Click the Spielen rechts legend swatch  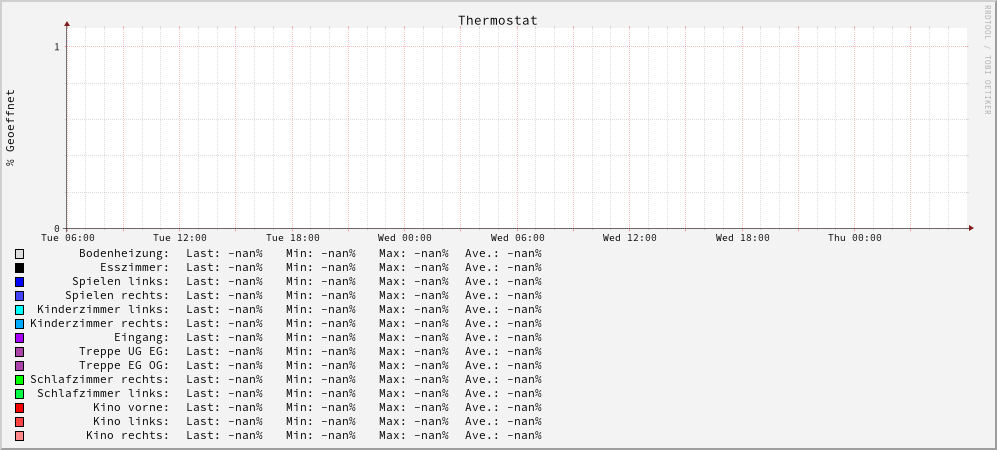point(19,296)
